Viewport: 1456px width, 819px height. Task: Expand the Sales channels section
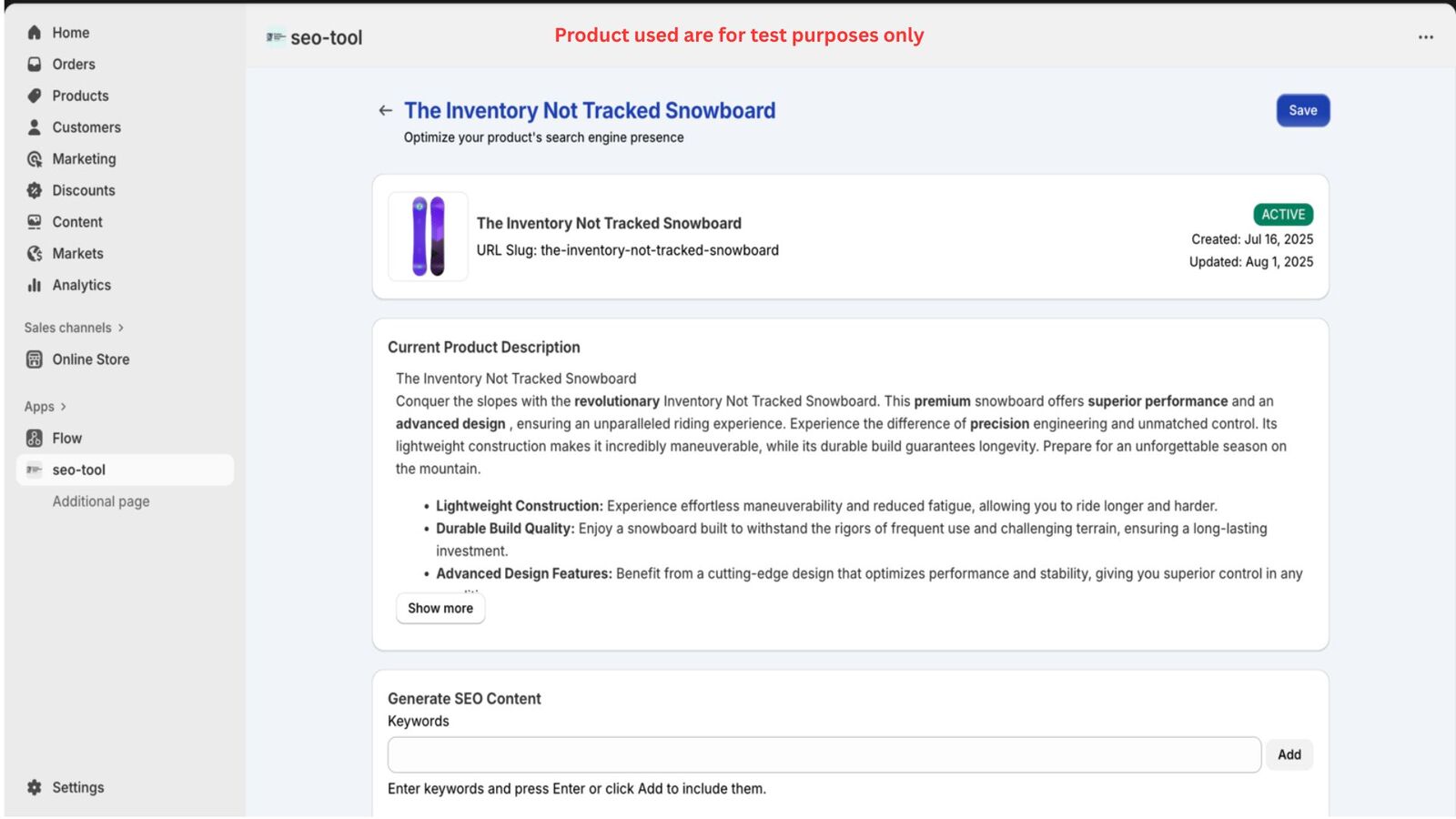pyautogui.click(x=73, y=328)
